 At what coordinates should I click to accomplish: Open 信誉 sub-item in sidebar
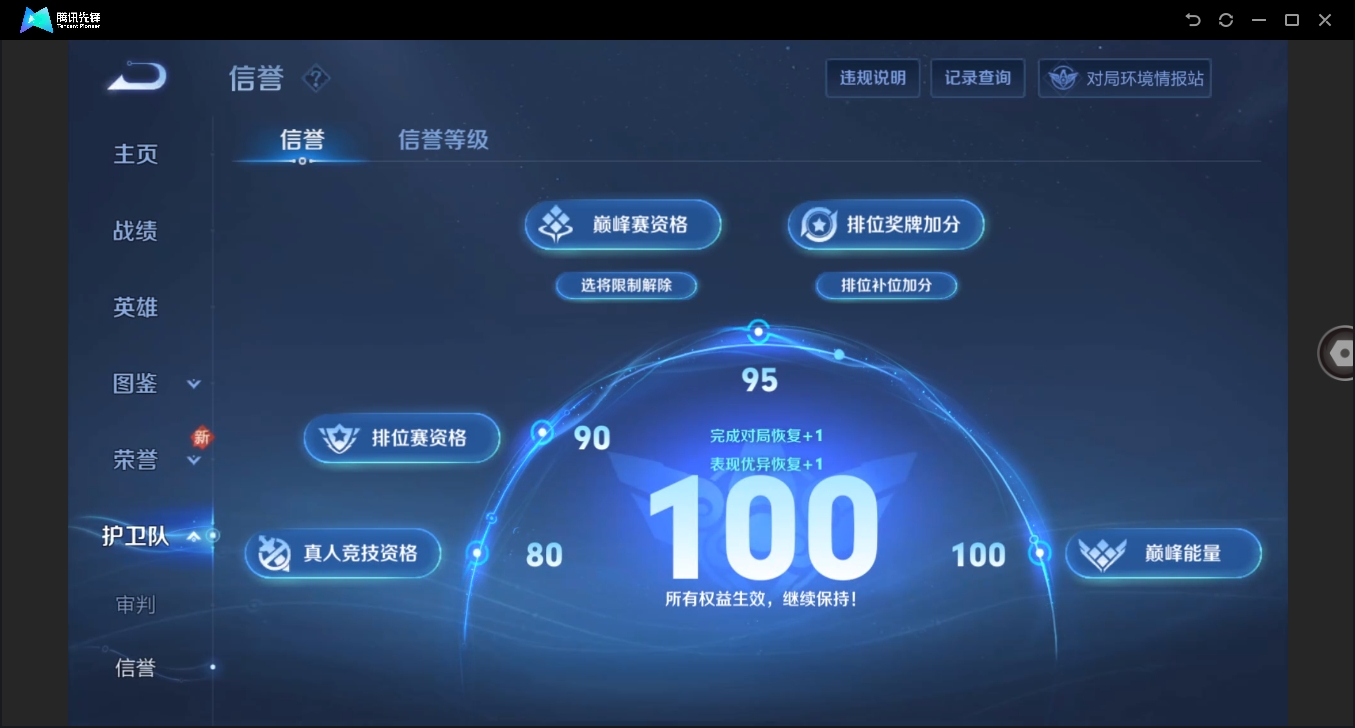point(136,668)
